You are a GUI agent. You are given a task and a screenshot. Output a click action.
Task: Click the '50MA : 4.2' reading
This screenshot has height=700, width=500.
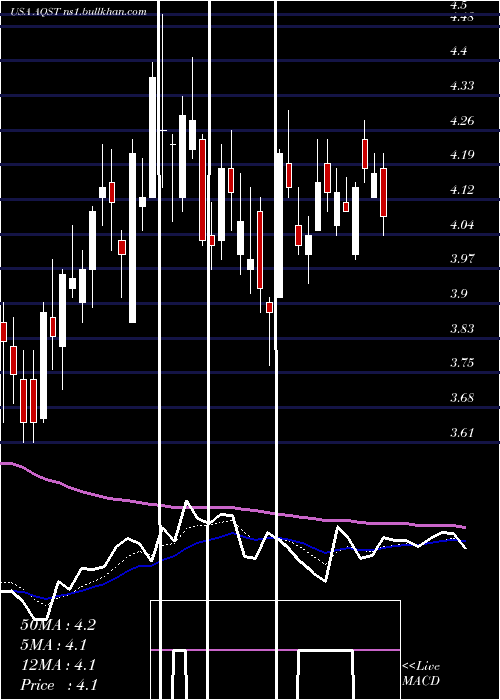coord(58,625)
